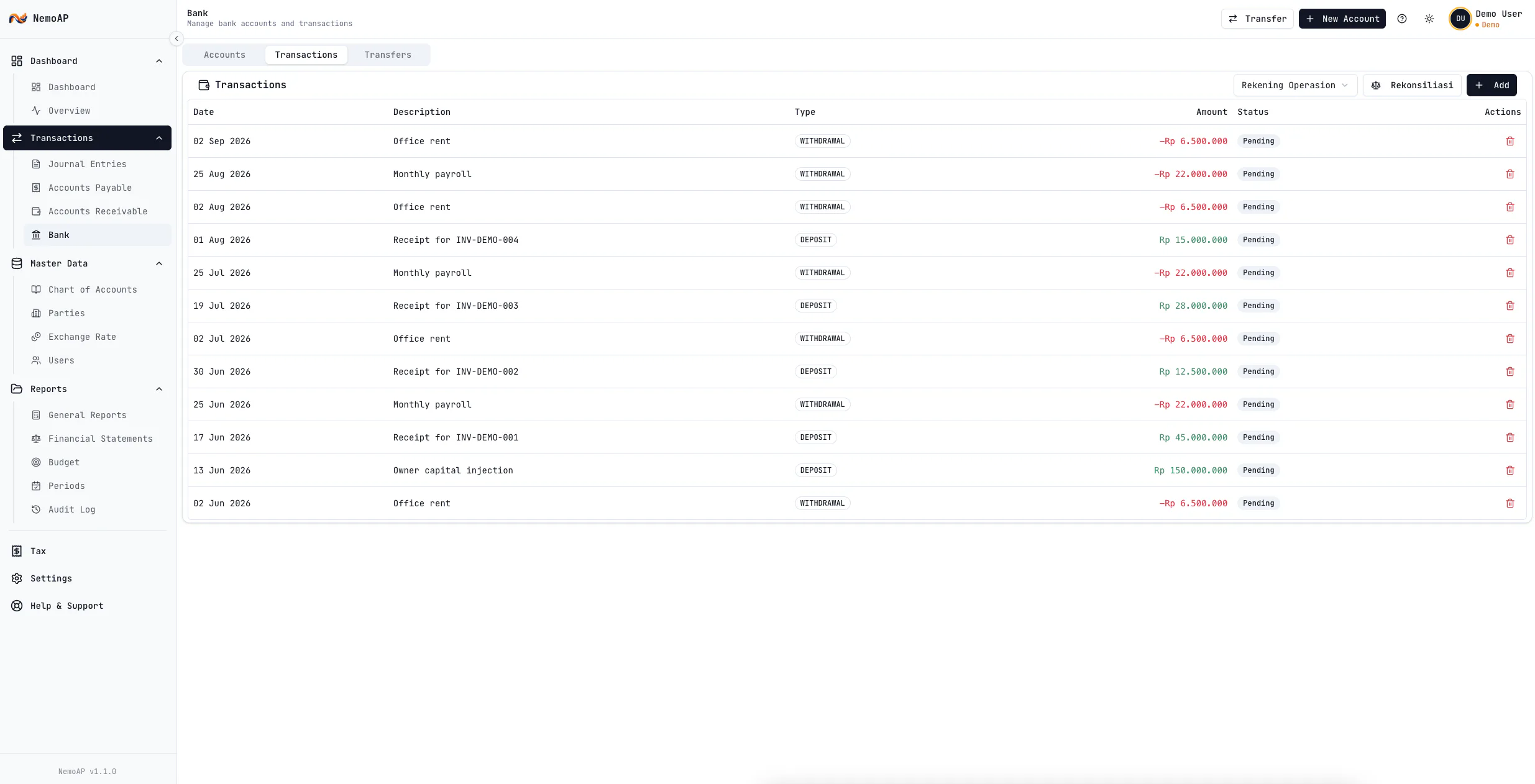Open the Overview dashboard item
Viewport: 1535px width, 784px height.
click(x=98, y=111)
